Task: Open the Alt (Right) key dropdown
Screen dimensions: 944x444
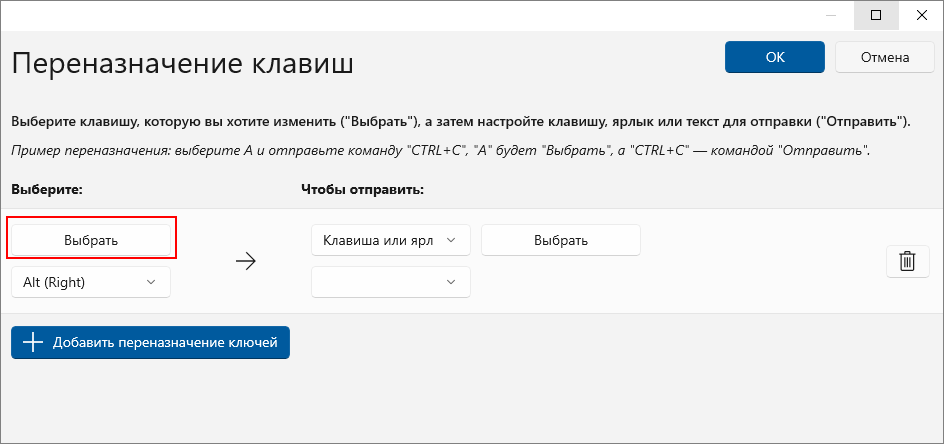Action: coord(91,282)
